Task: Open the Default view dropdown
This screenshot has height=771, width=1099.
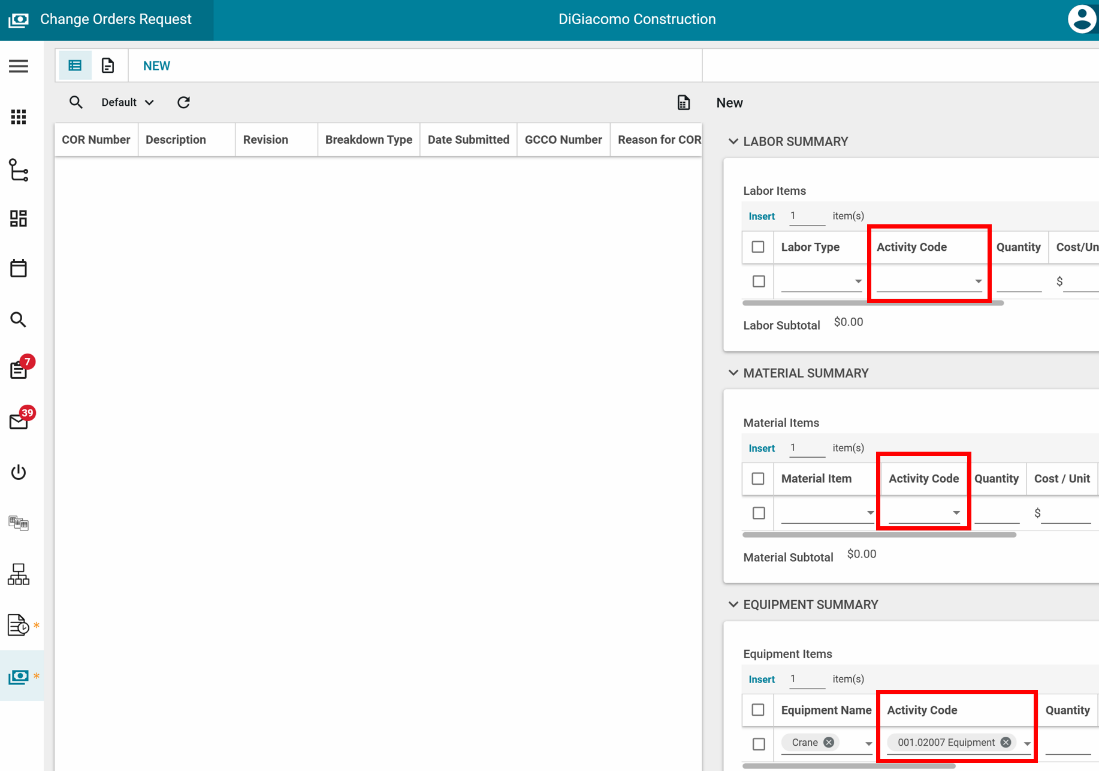Action: click(127, 102)
